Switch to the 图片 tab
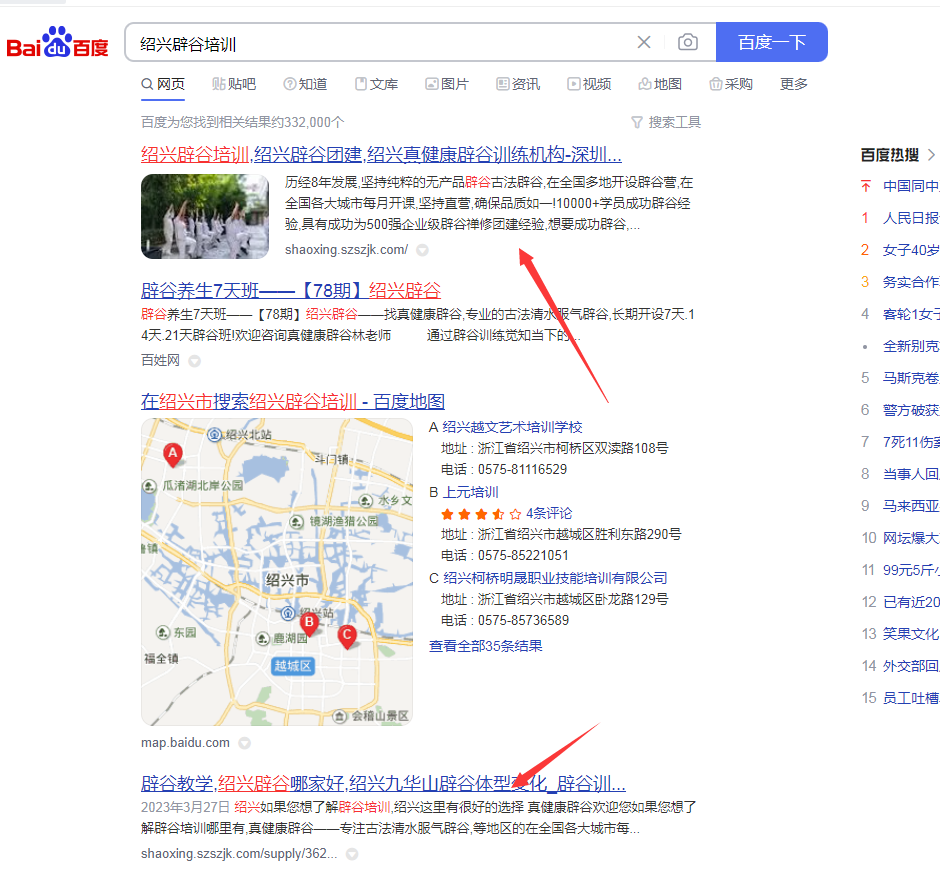Viewport: 940px width, 875px height. click(x=447, y=84)
